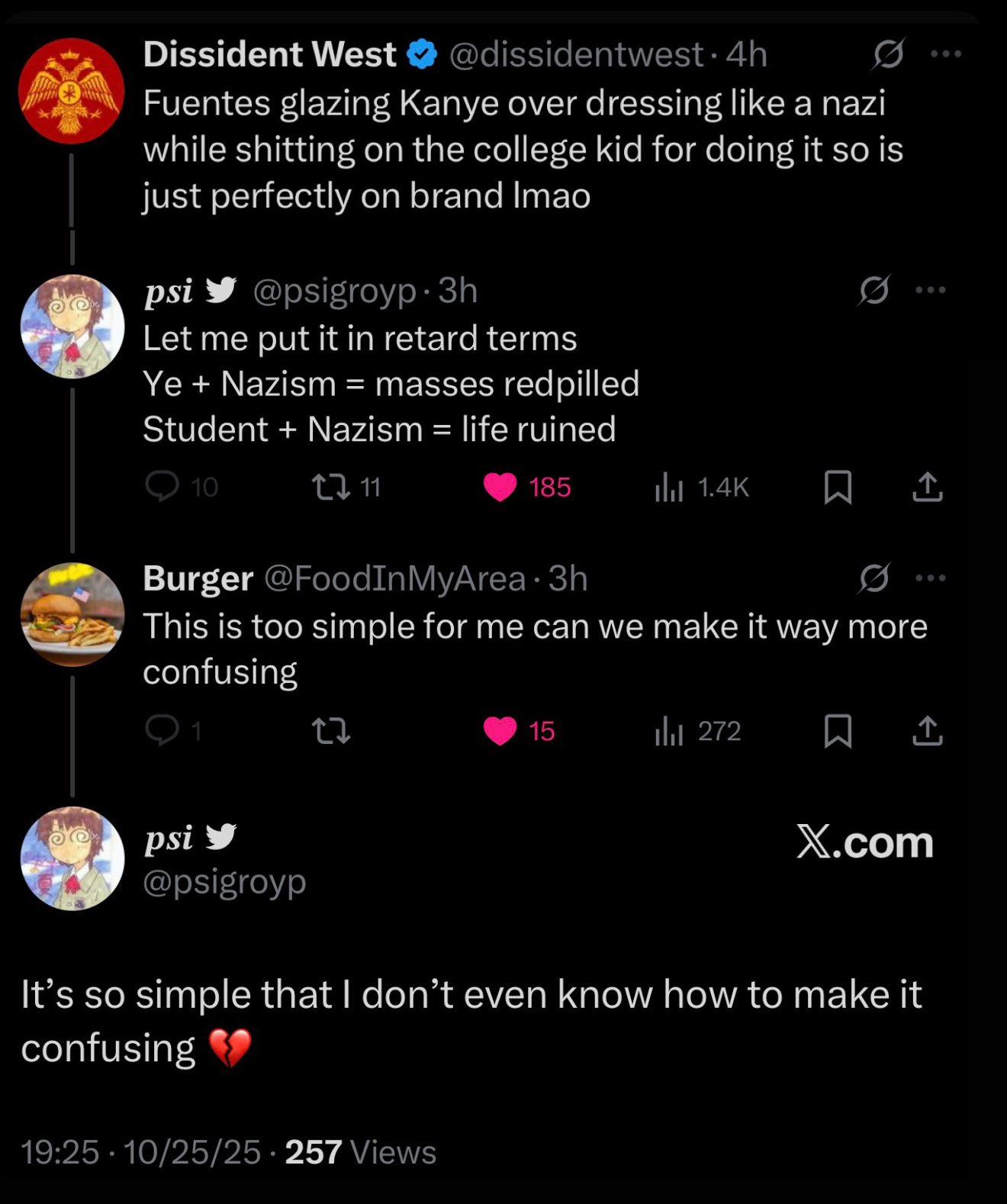Unlike psi's tweet with 185 likes
The image size is (1007, 1204).
tap(527, 487)
